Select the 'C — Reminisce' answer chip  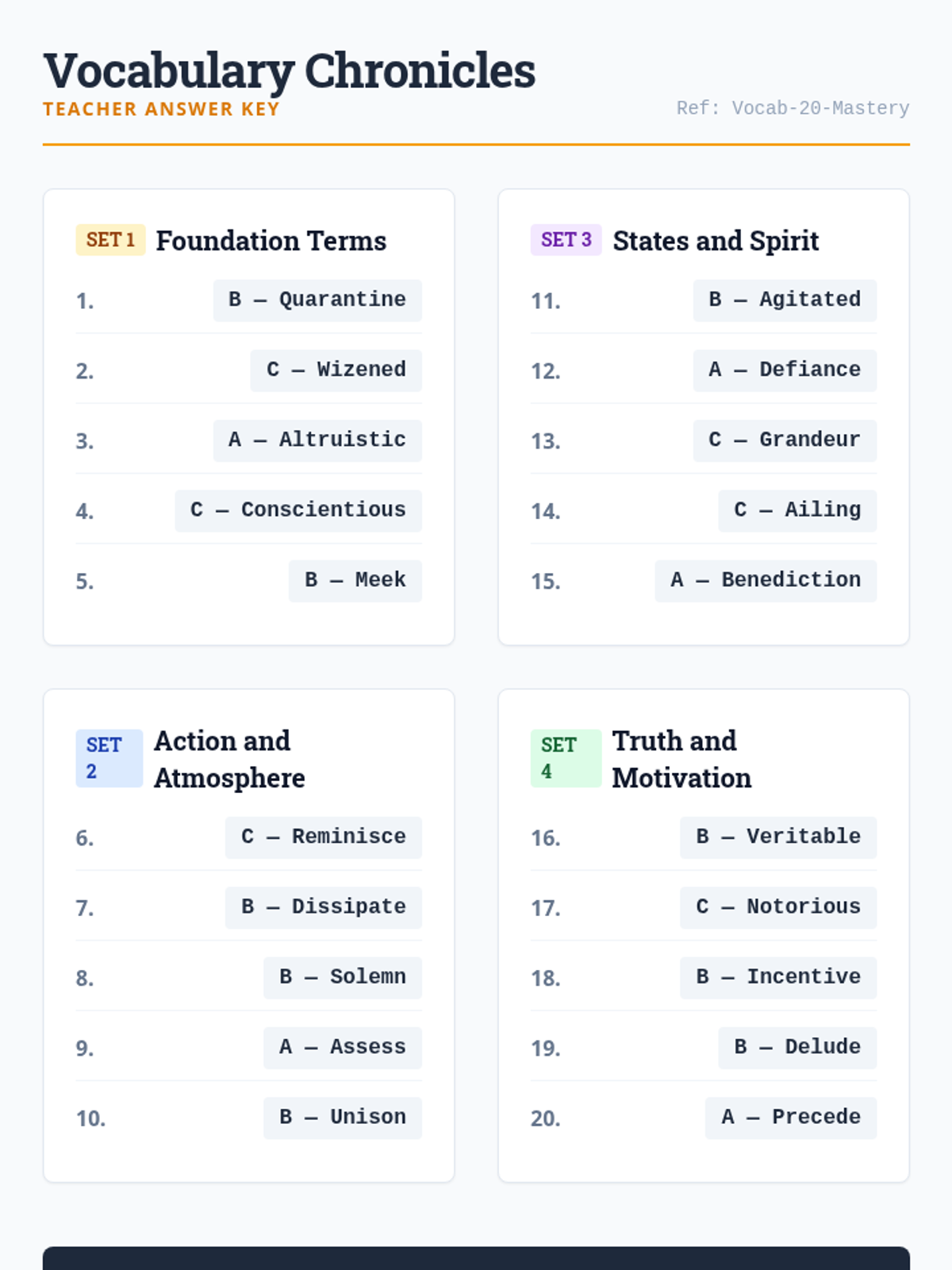pyautogui.click(x=324, y=837)
